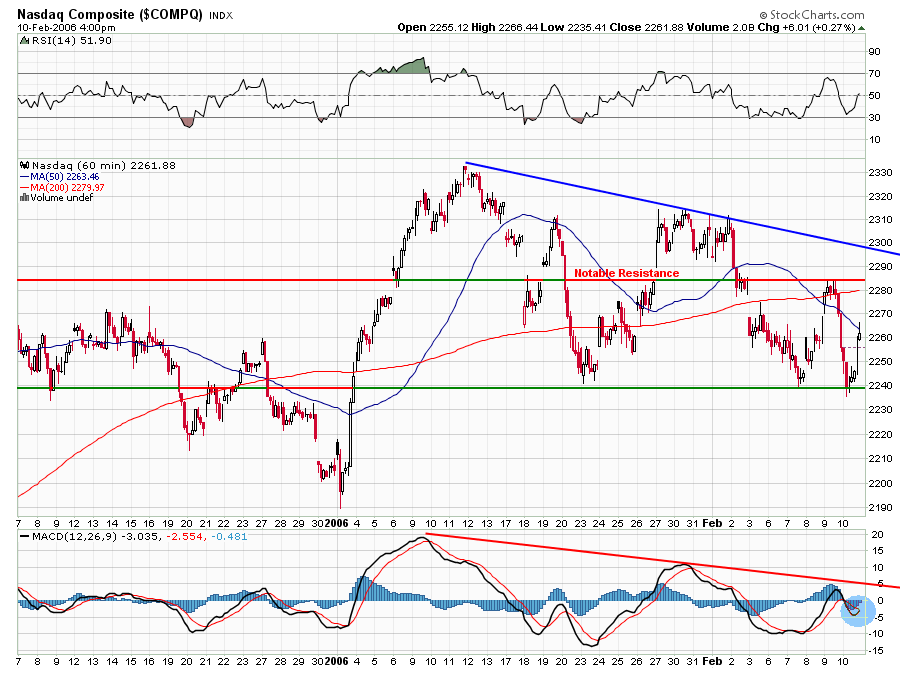The height and width of the screenshot is (673, 900).
Task: Click the green up arrow after the Chg value
Action: coord(862,28)
